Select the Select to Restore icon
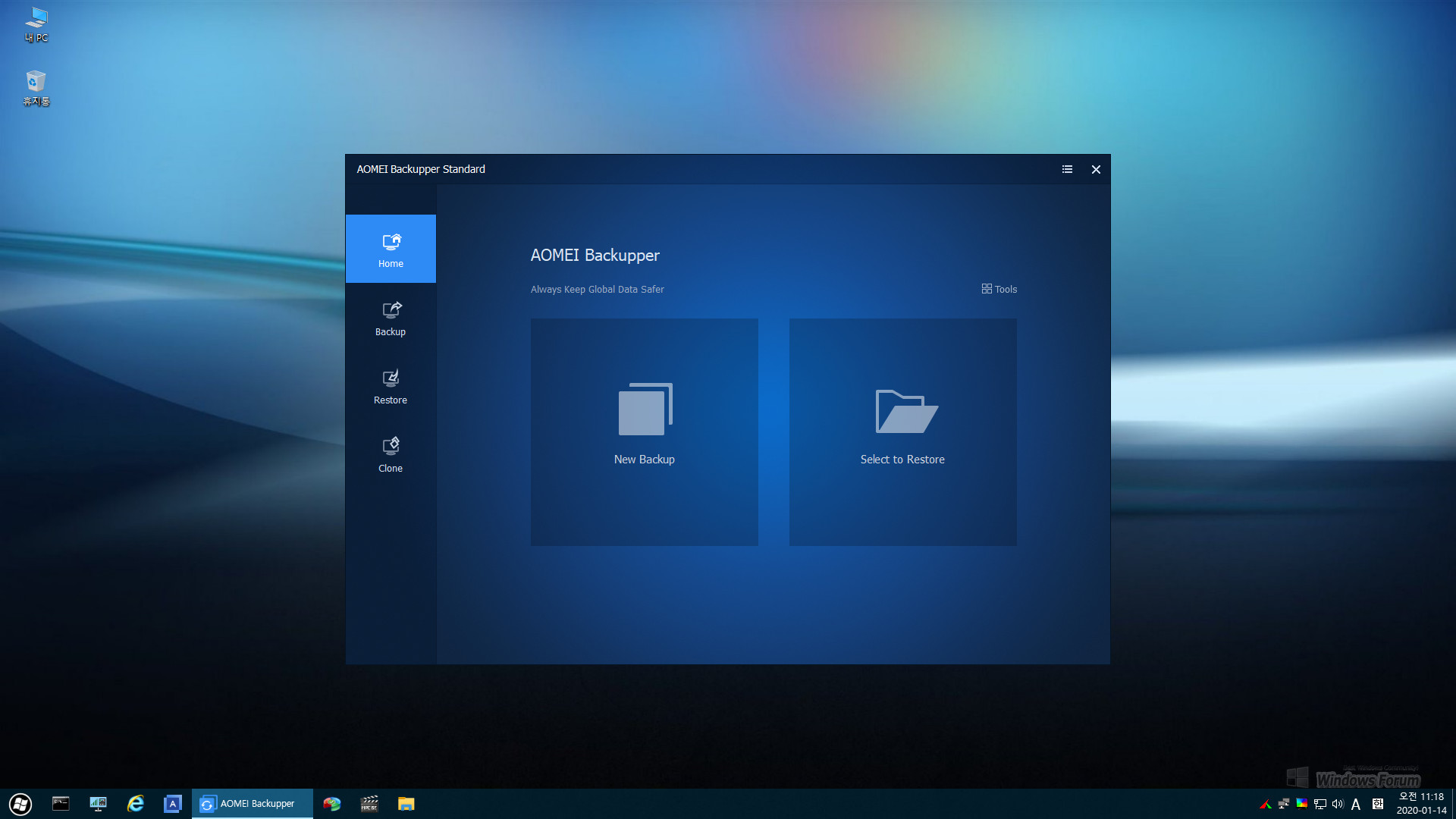The width and height of the screenshot is (1456, 819). coord(903,412)
